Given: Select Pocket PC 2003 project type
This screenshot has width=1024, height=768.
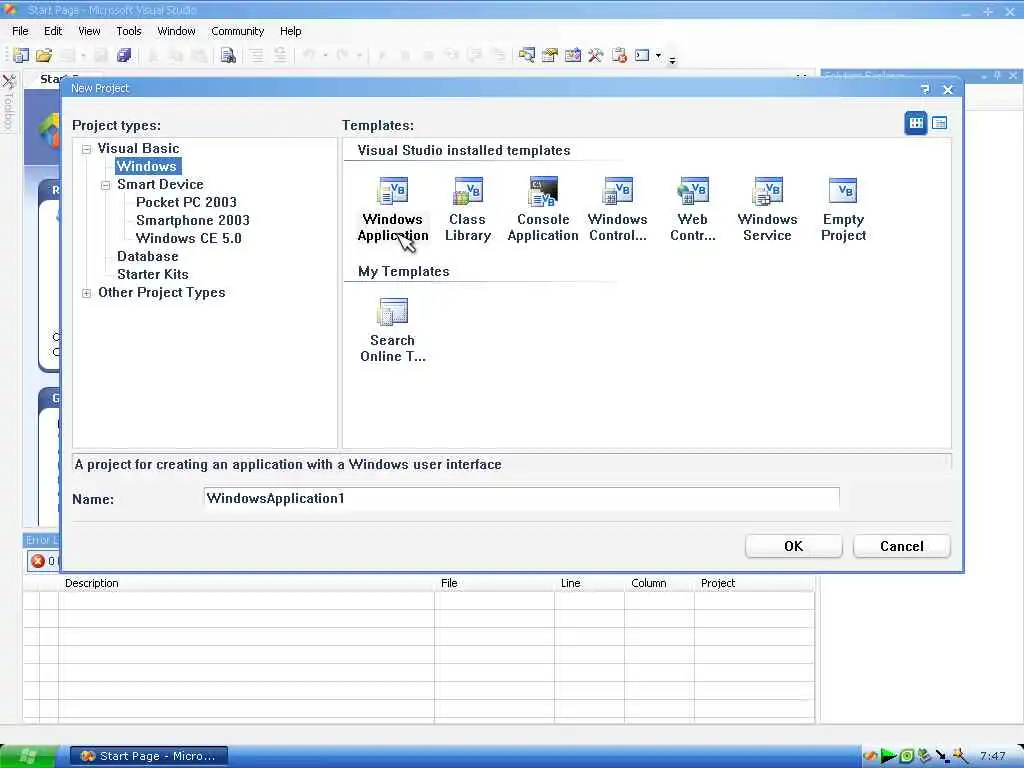Looking at the screenshot, I should (x=186, y=202).
